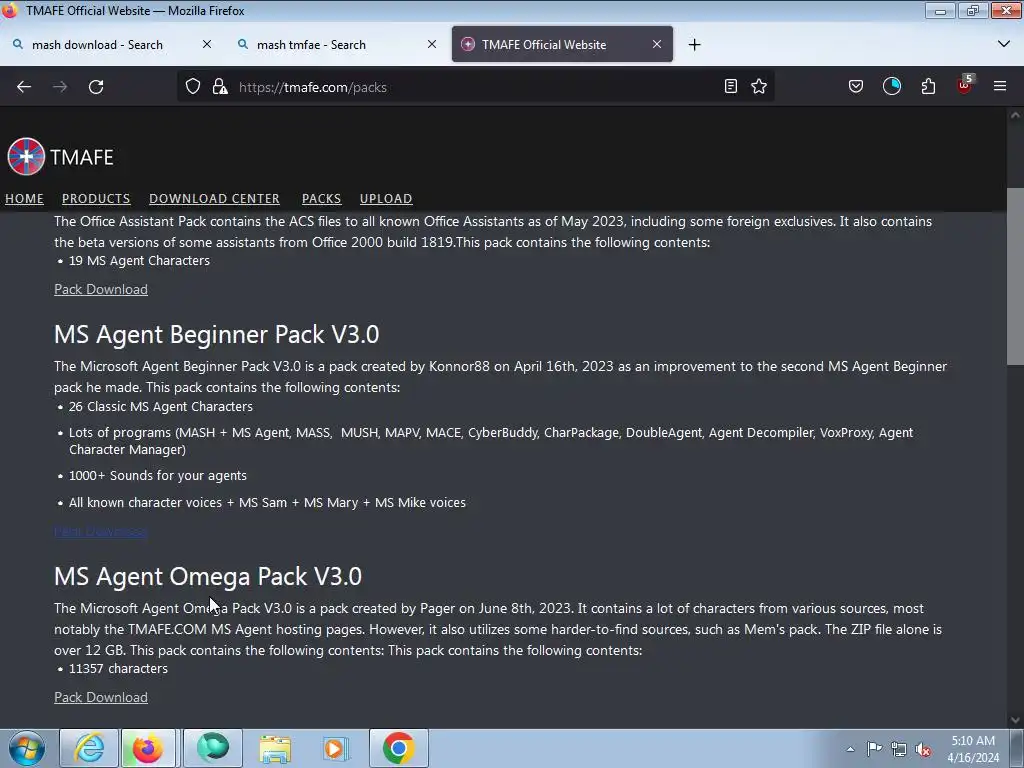Open the uBlock Origin extension icon
This screenshot has height=768, width=1024.
click(x=965, y=85)
